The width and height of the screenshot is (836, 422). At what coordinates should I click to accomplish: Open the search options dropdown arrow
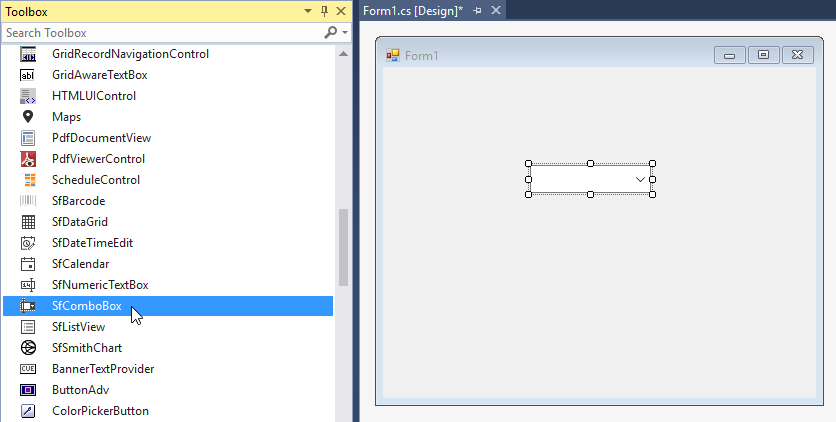(345, 33)
